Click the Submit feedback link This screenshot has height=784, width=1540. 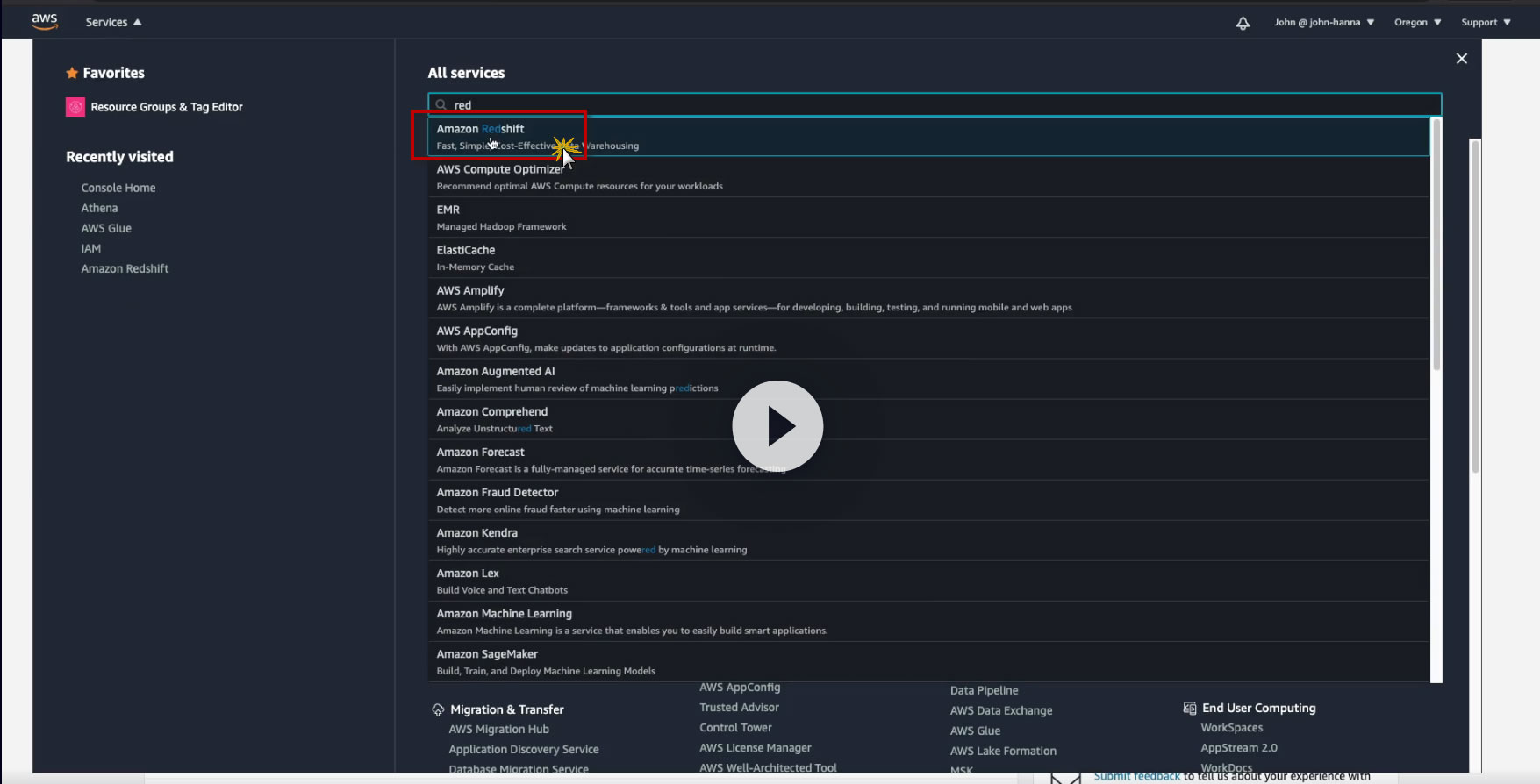tap(1137, 776)
